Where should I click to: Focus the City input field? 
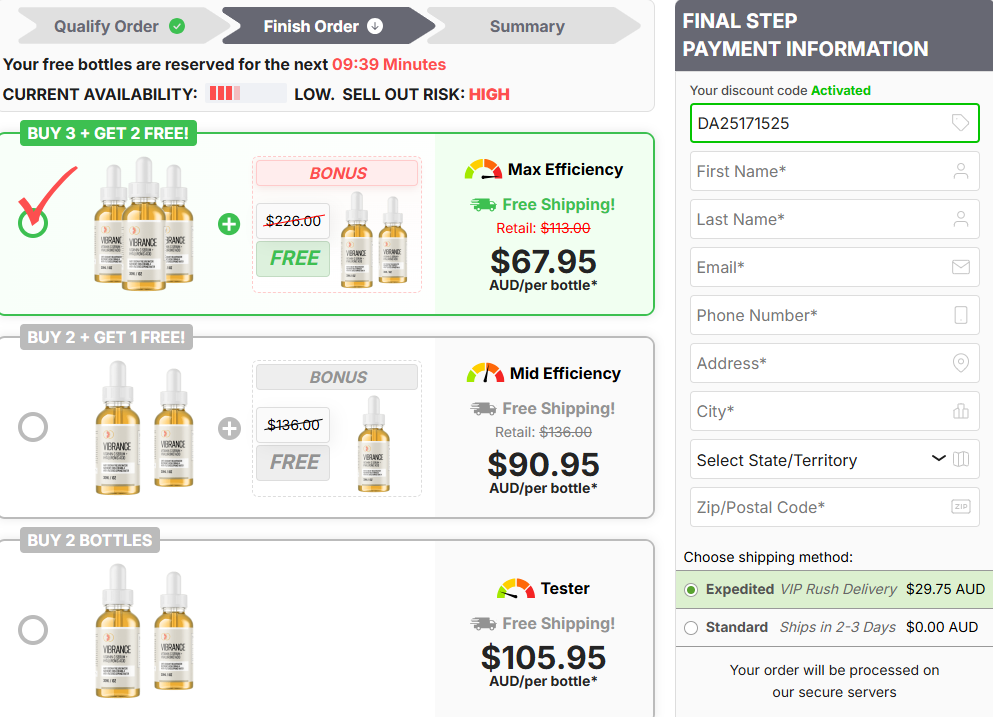[x=834, y=411]
